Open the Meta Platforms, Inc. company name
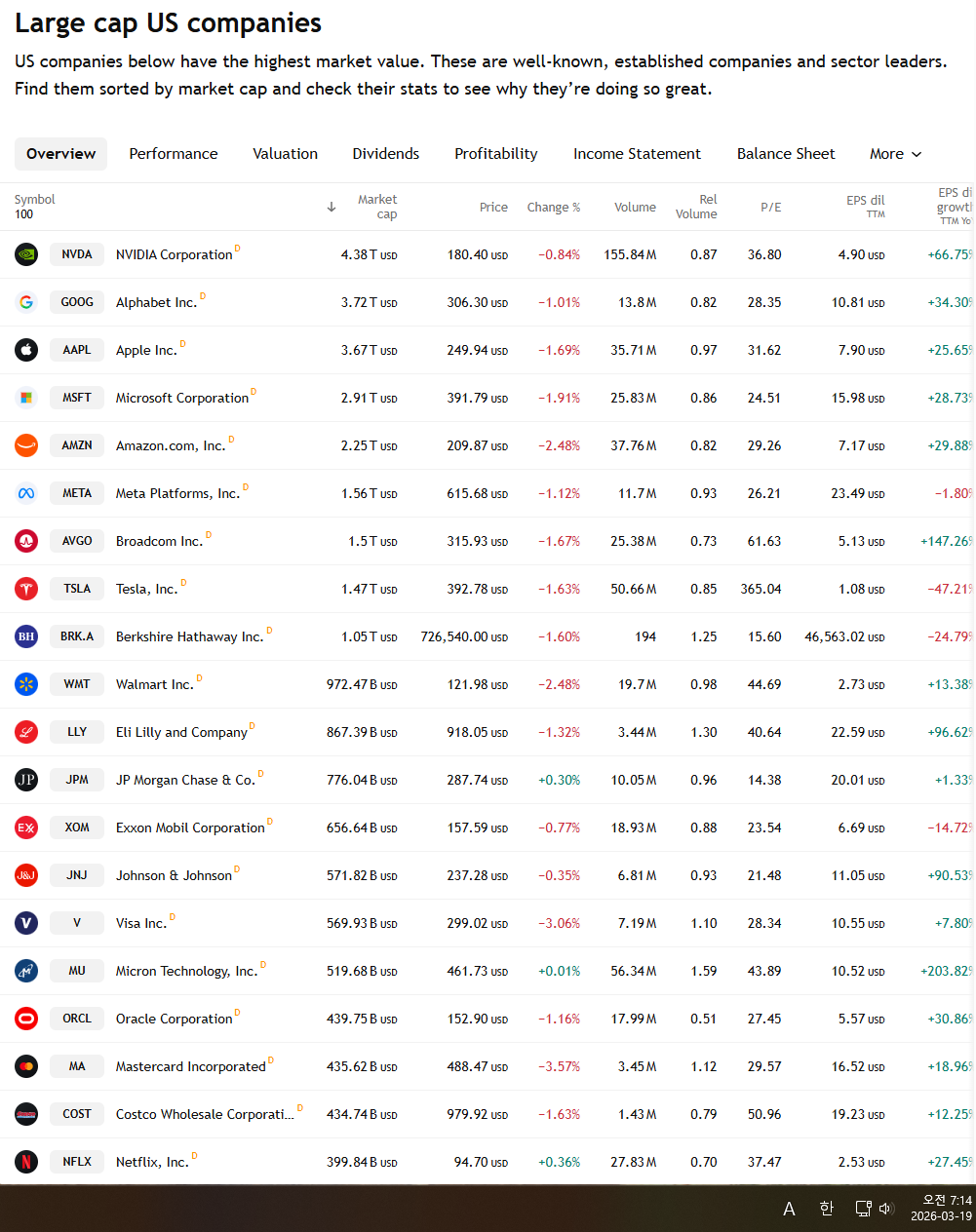The width and height of the screenshot is (976, 1232). click(x=177, y=493)
